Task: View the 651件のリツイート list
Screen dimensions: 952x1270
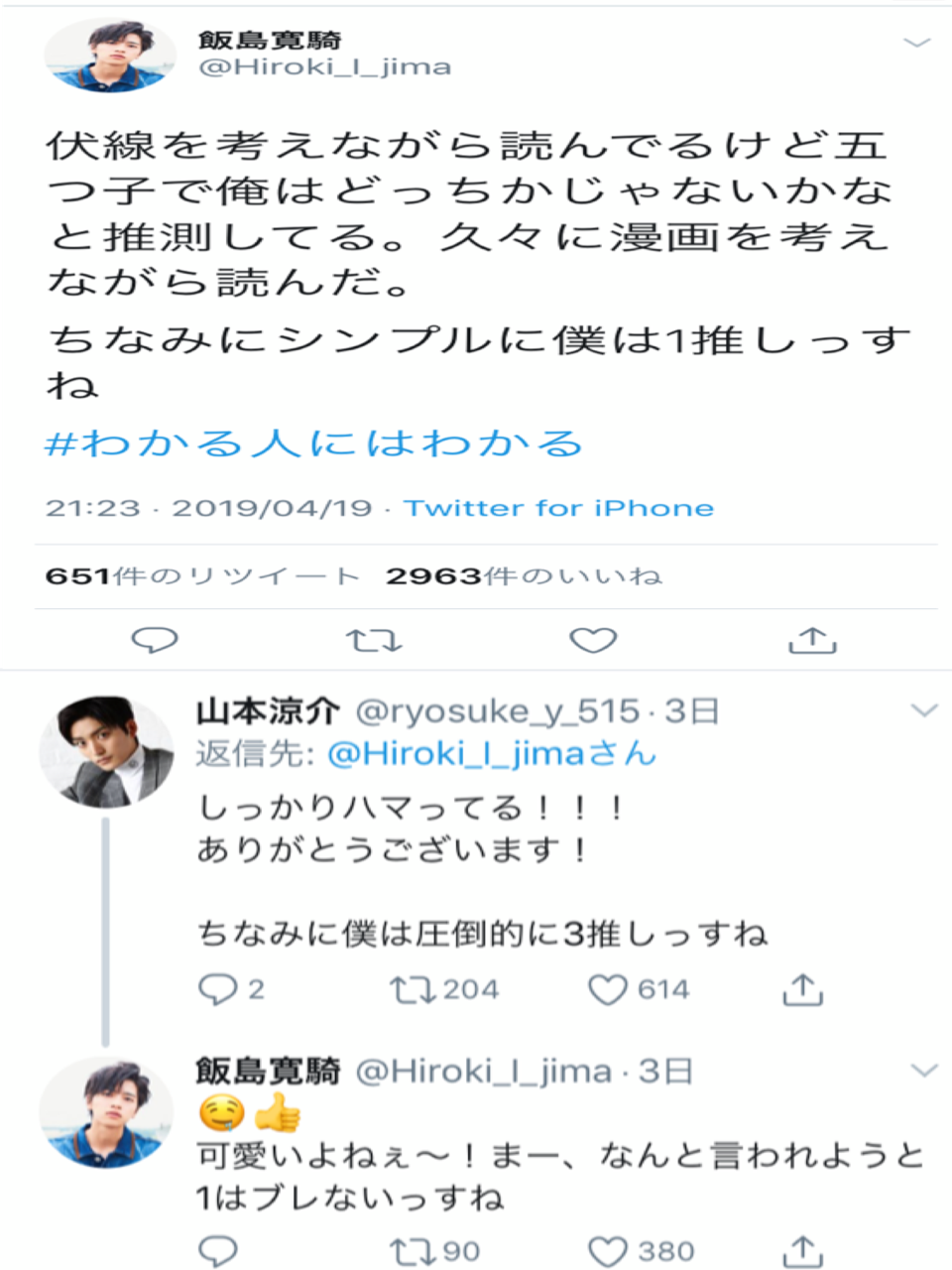Action: point(202,576)
